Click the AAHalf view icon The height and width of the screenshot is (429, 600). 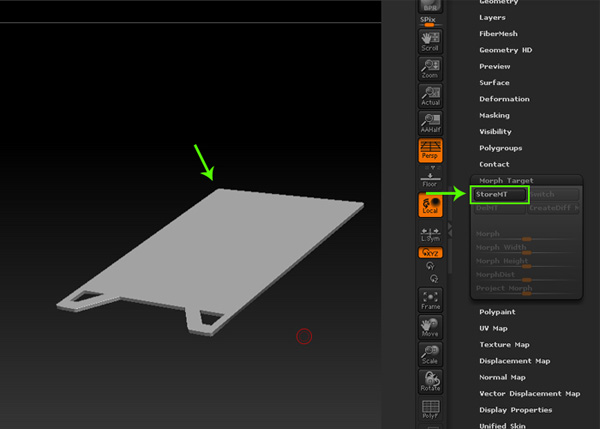pyautogui.click(x=430, y=124)
